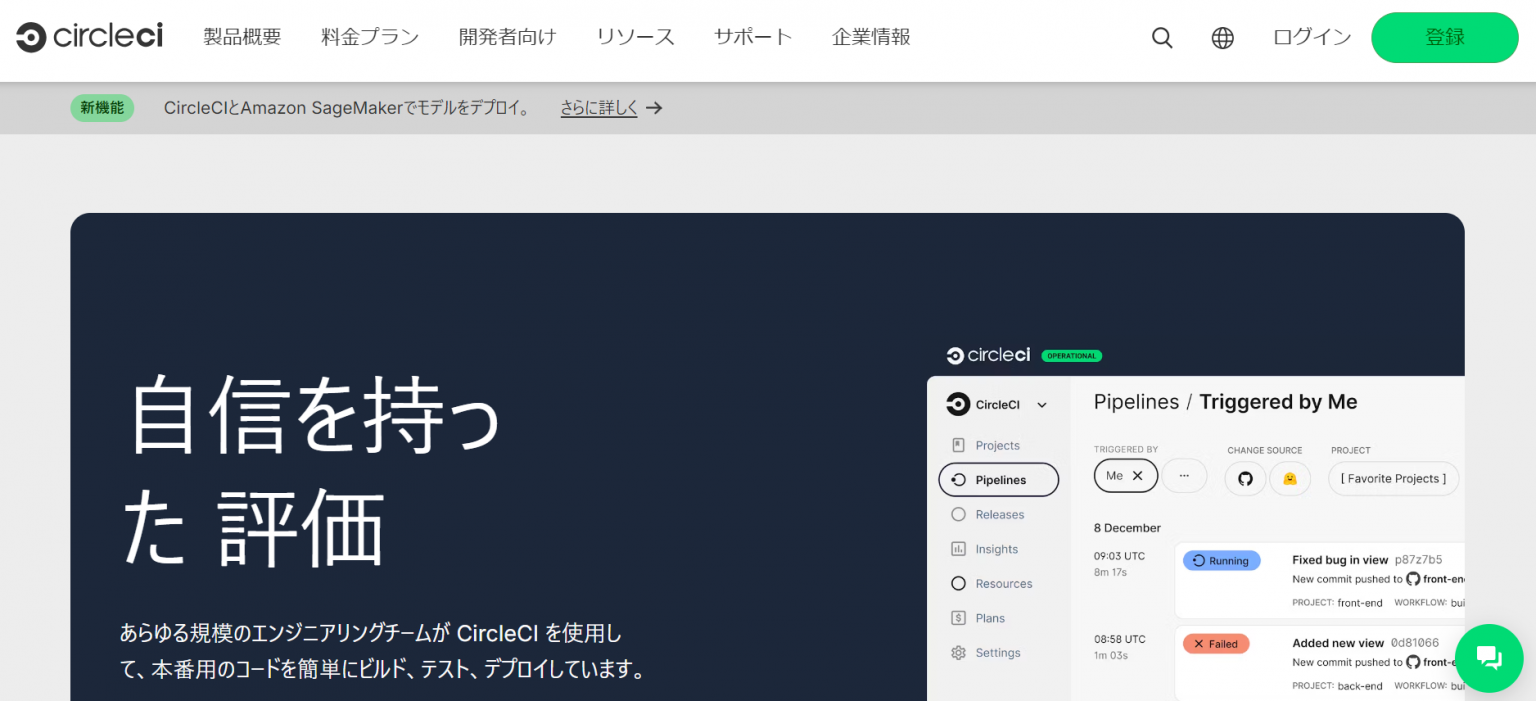The image size is (1536, 701).
Task: Select Releases in the CircleCI sidebar
Action: click(997, 514)
